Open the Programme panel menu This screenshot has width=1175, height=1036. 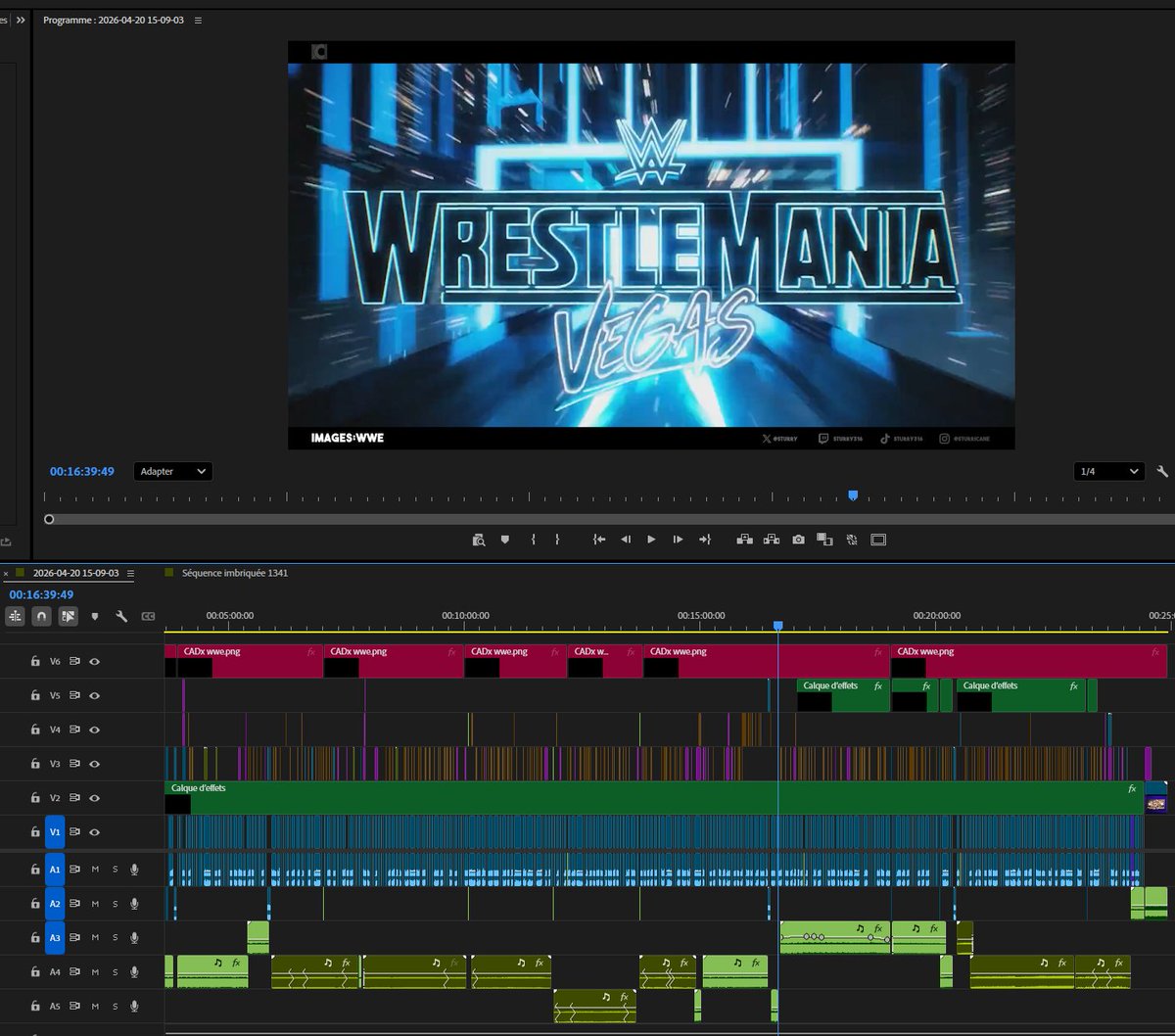[199, 21]
